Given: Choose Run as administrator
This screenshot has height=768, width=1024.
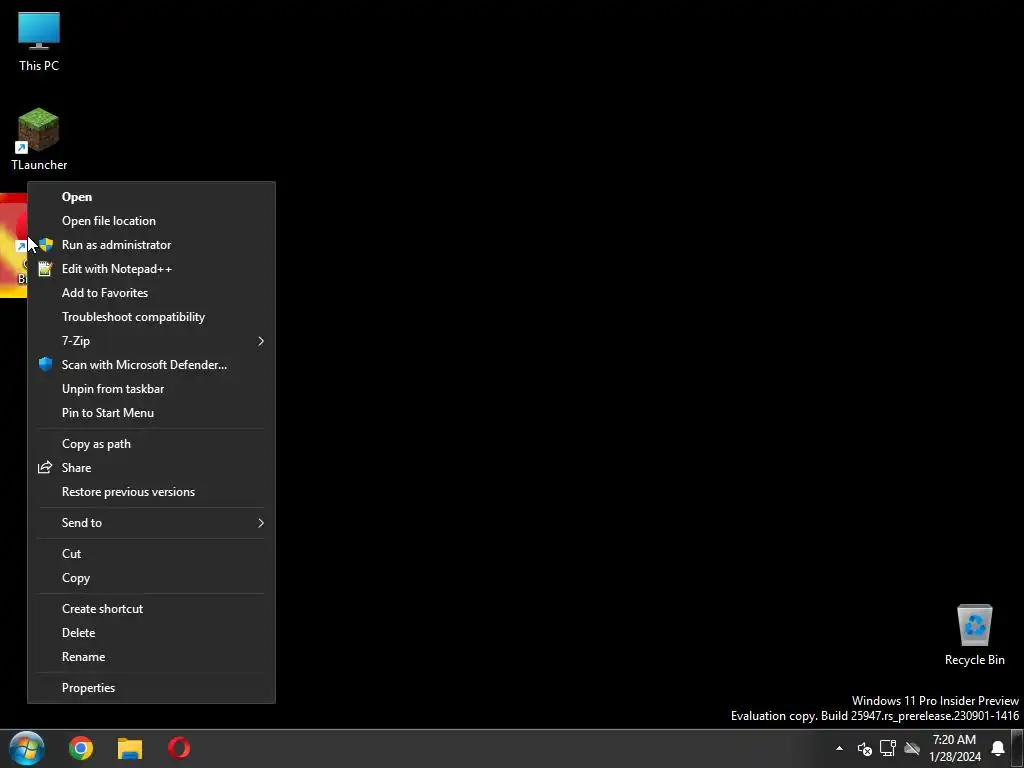Looking at the screenshot, I should point(151,245).
